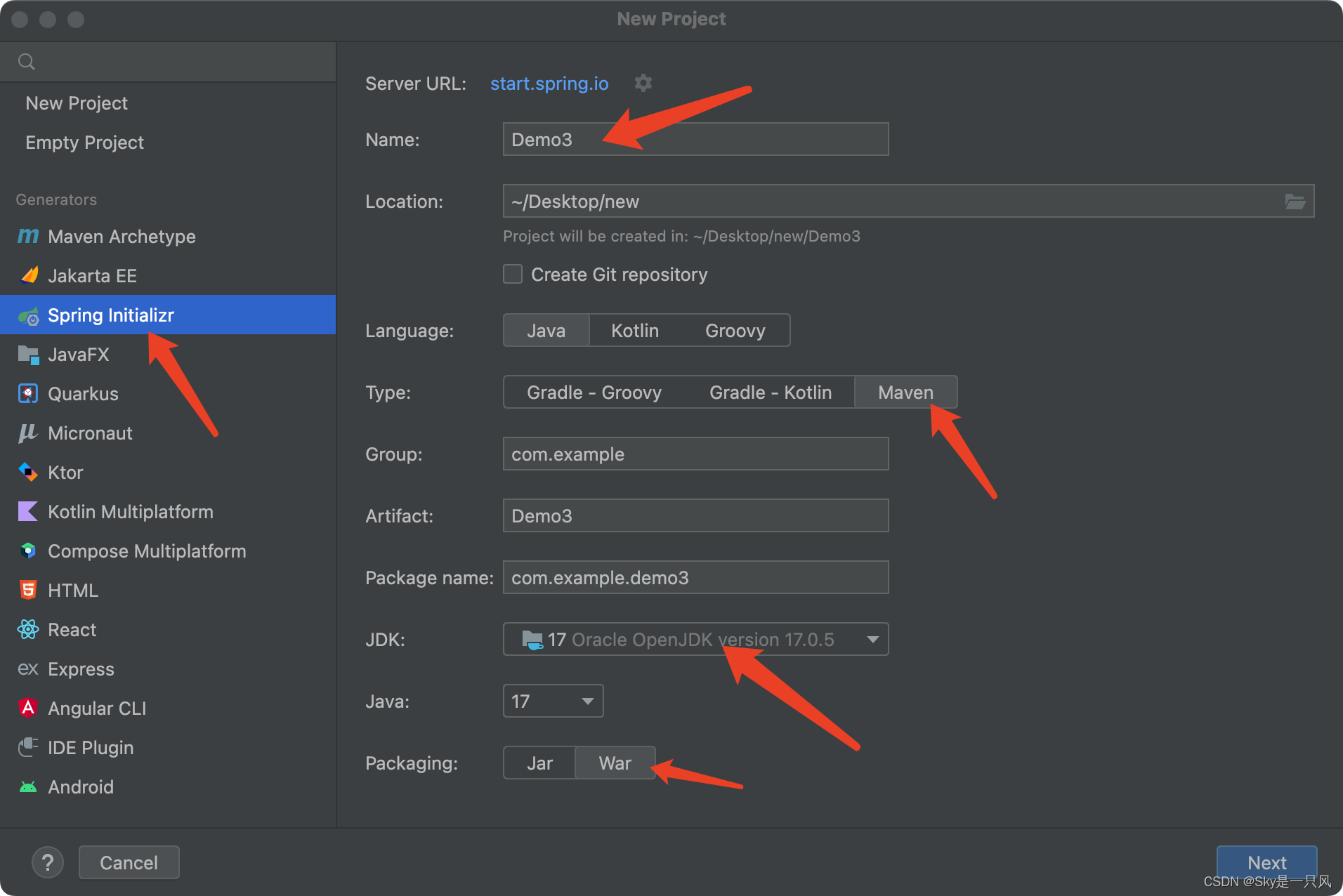Click into the Package name field
This screenshot has width=1343, height=896.
[x=696, y=578]
